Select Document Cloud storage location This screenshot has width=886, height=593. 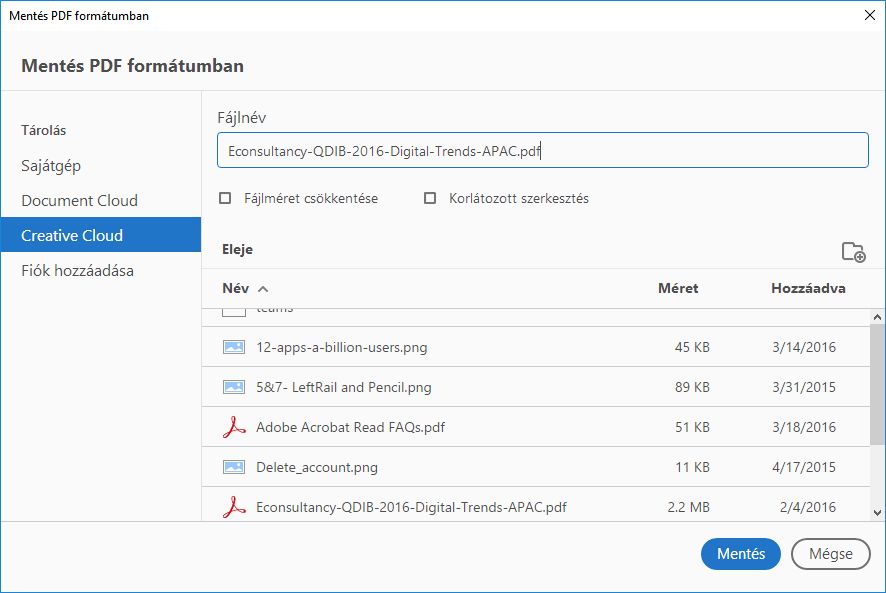79,200
